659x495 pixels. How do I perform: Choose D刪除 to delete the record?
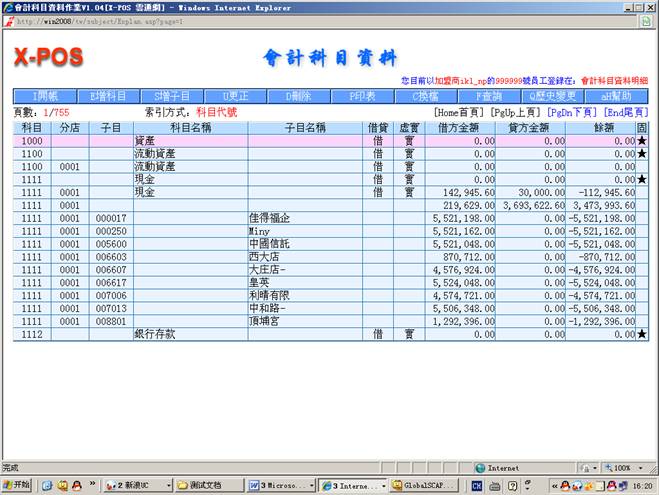pyautogui.click(x=298, y=96)
